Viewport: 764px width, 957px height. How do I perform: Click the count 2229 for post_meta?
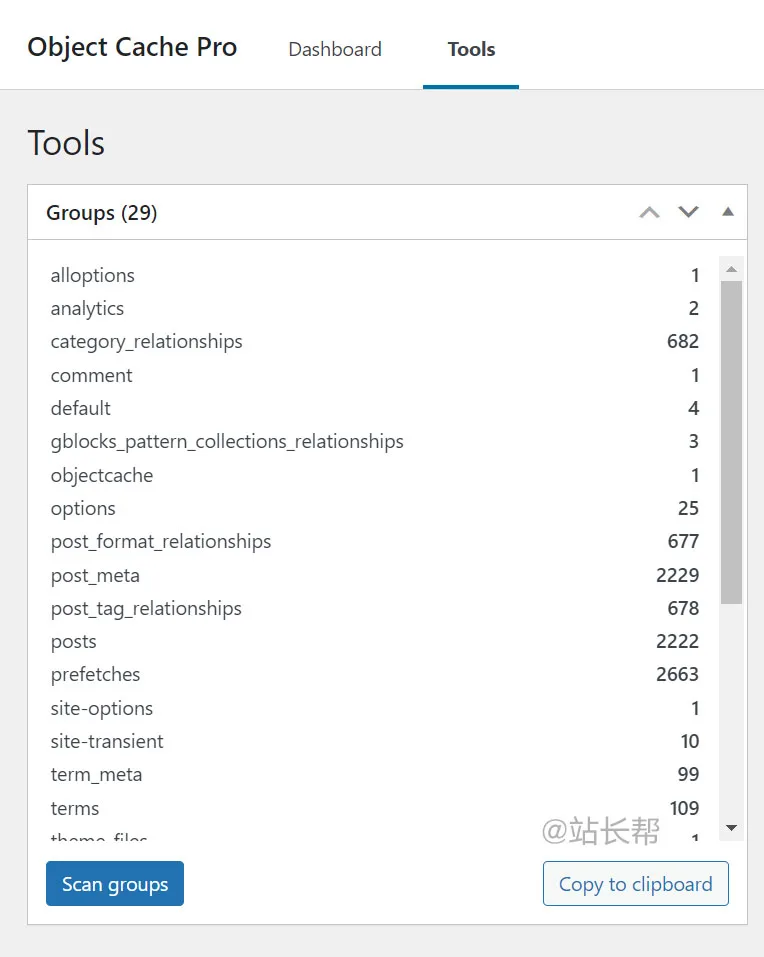click(677, 576)
